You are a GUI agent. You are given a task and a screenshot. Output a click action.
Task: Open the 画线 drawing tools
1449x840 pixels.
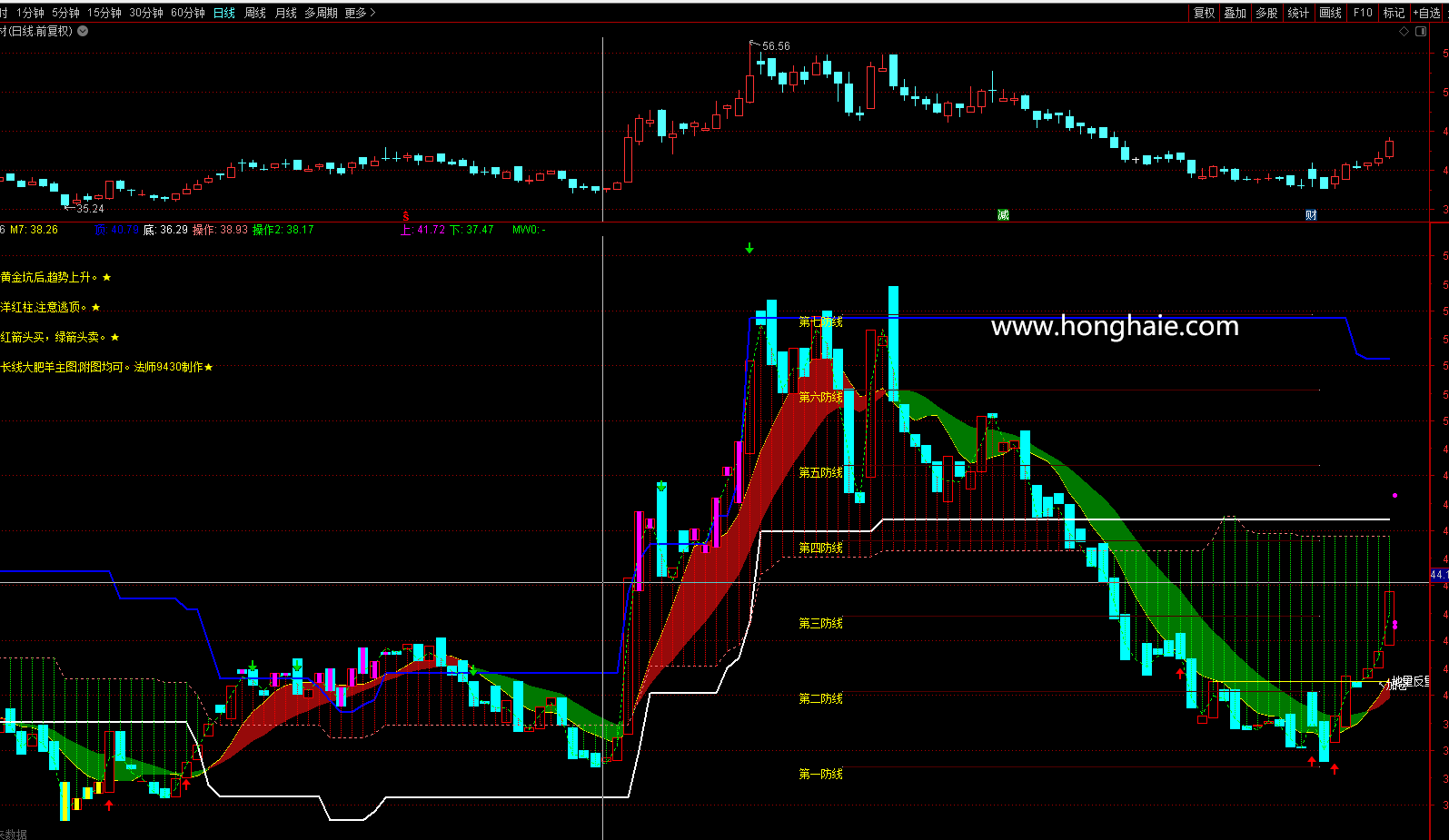[1330, 13]
